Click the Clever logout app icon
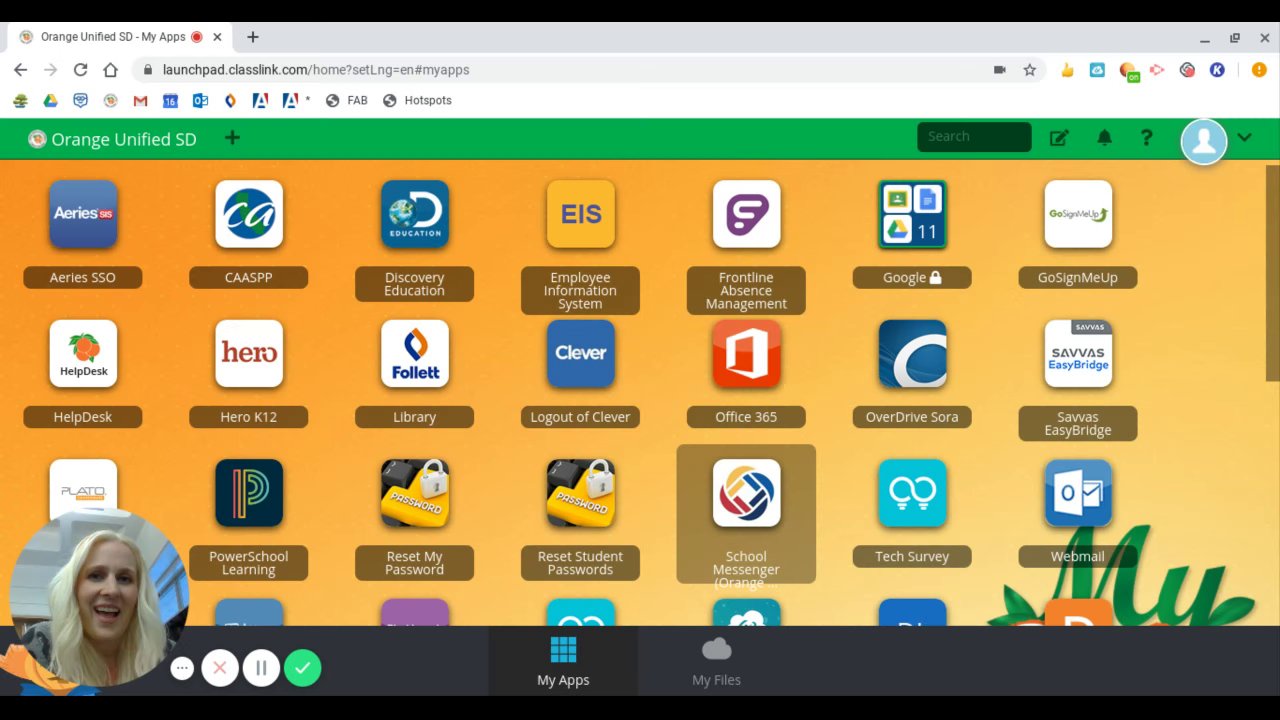1280x720 pixels. tap(581, 353)
